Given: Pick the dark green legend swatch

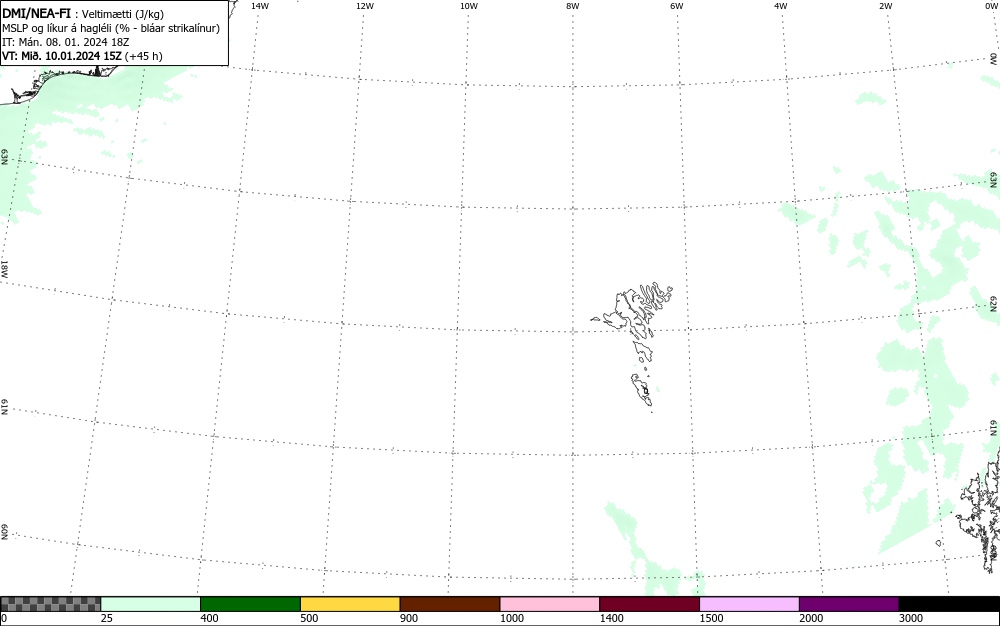Looking at the screenshot, I should (250, 604).
